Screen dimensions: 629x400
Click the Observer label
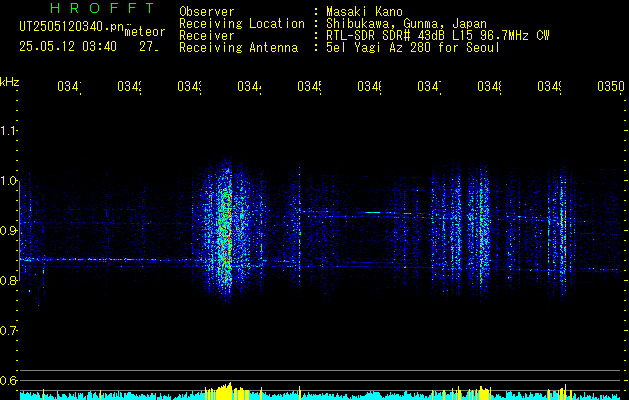[207, 12]
